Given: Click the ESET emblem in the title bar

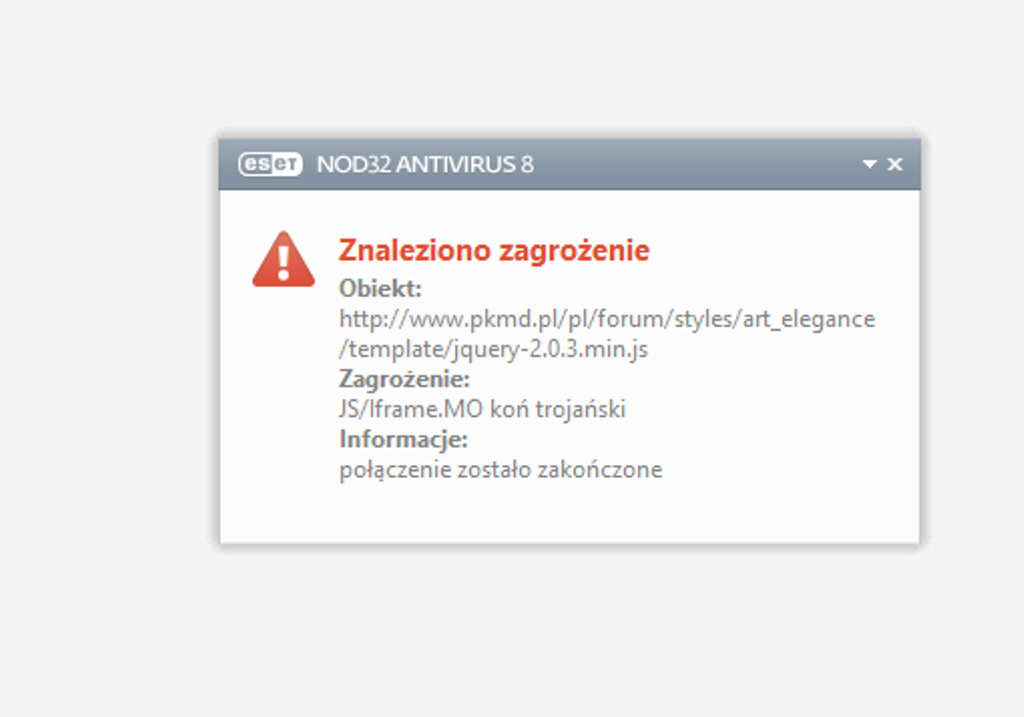Looking at the screenshot, I should point(272,164).
